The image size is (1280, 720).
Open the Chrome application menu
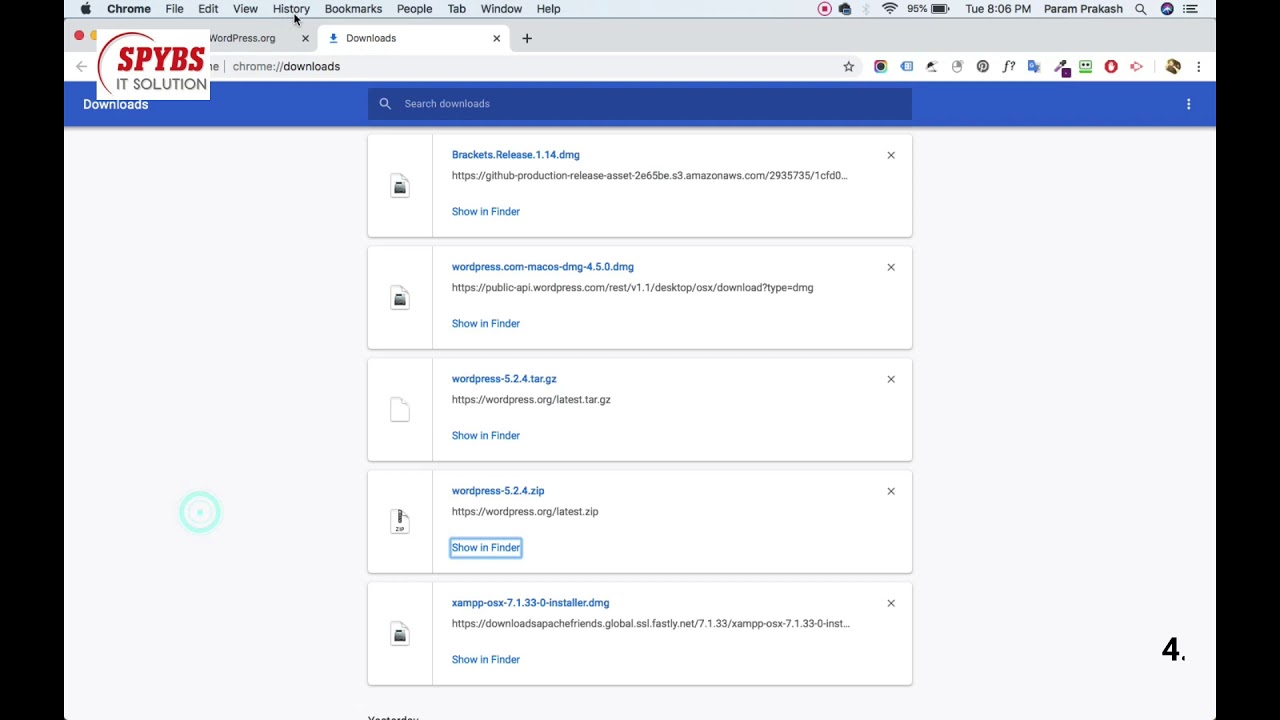129,9
